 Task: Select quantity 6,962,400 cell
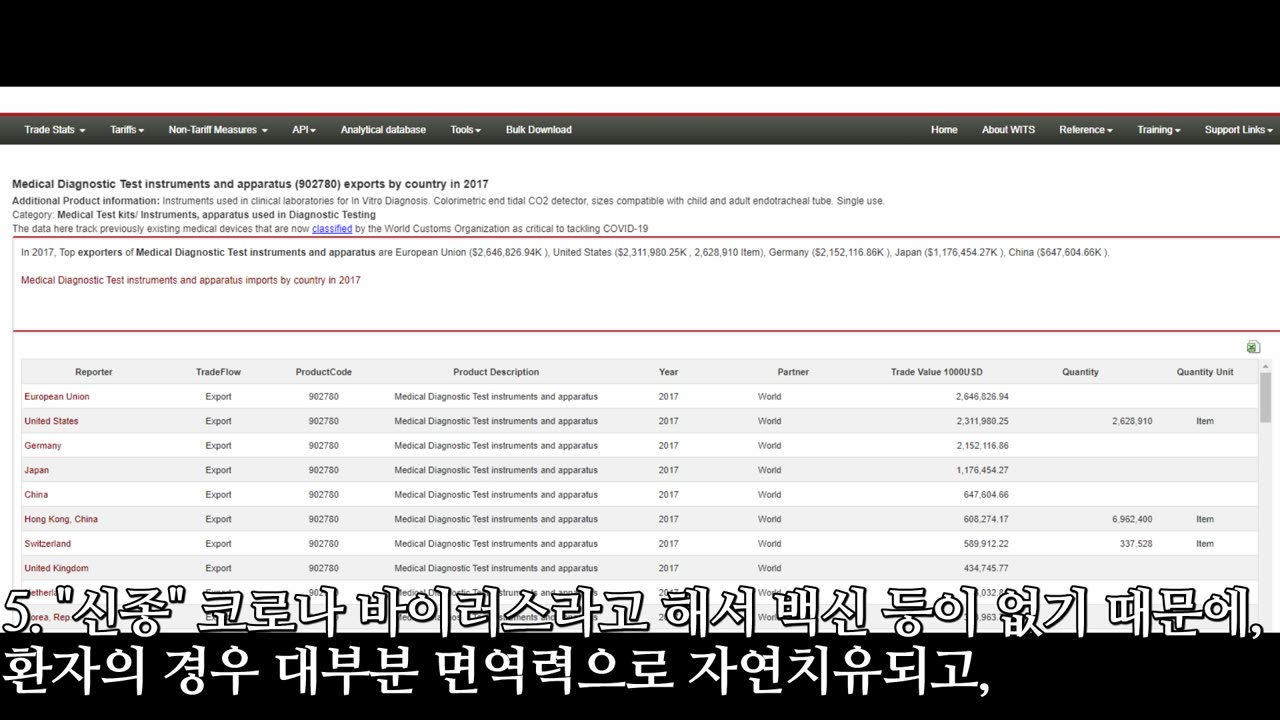coord(1132,519)
